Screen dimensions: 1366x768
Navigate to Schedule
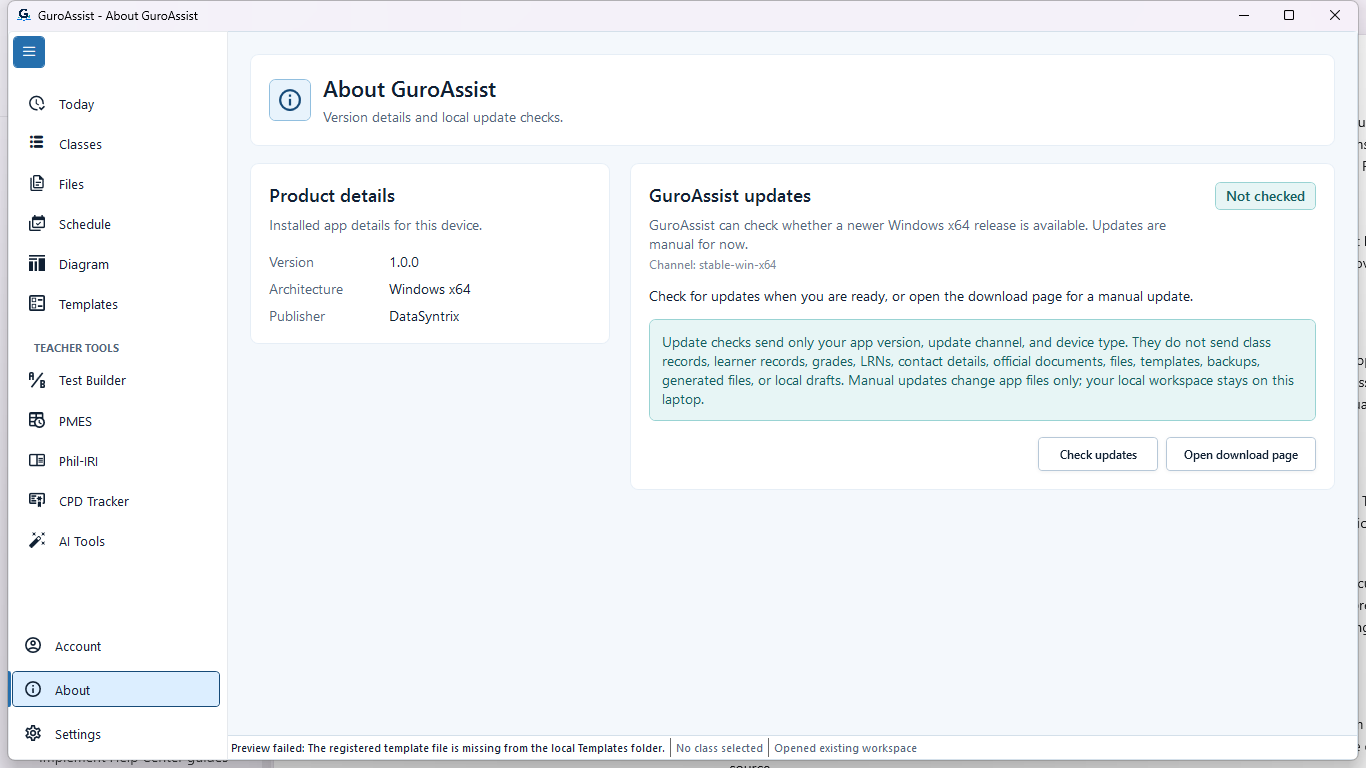tap(115, 224)
